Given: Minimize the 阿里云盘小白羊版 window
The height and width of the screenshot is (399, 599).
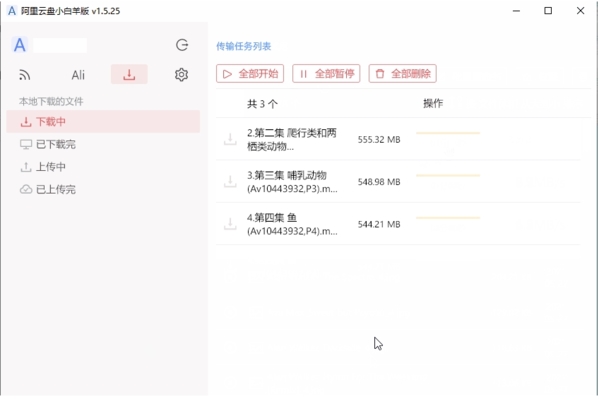Looking at the screenshot, I should coord(516,11).
